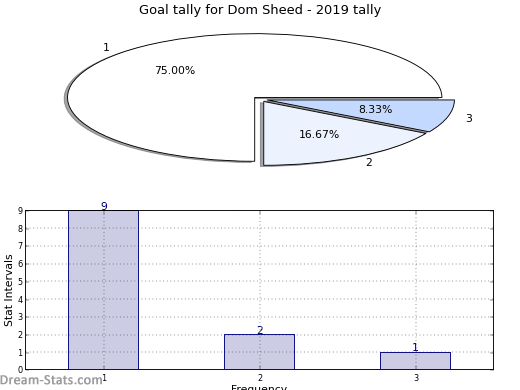Click y-axis tick label 8
The width and height of the screenshot is (520, 390).
click(21, 229)
